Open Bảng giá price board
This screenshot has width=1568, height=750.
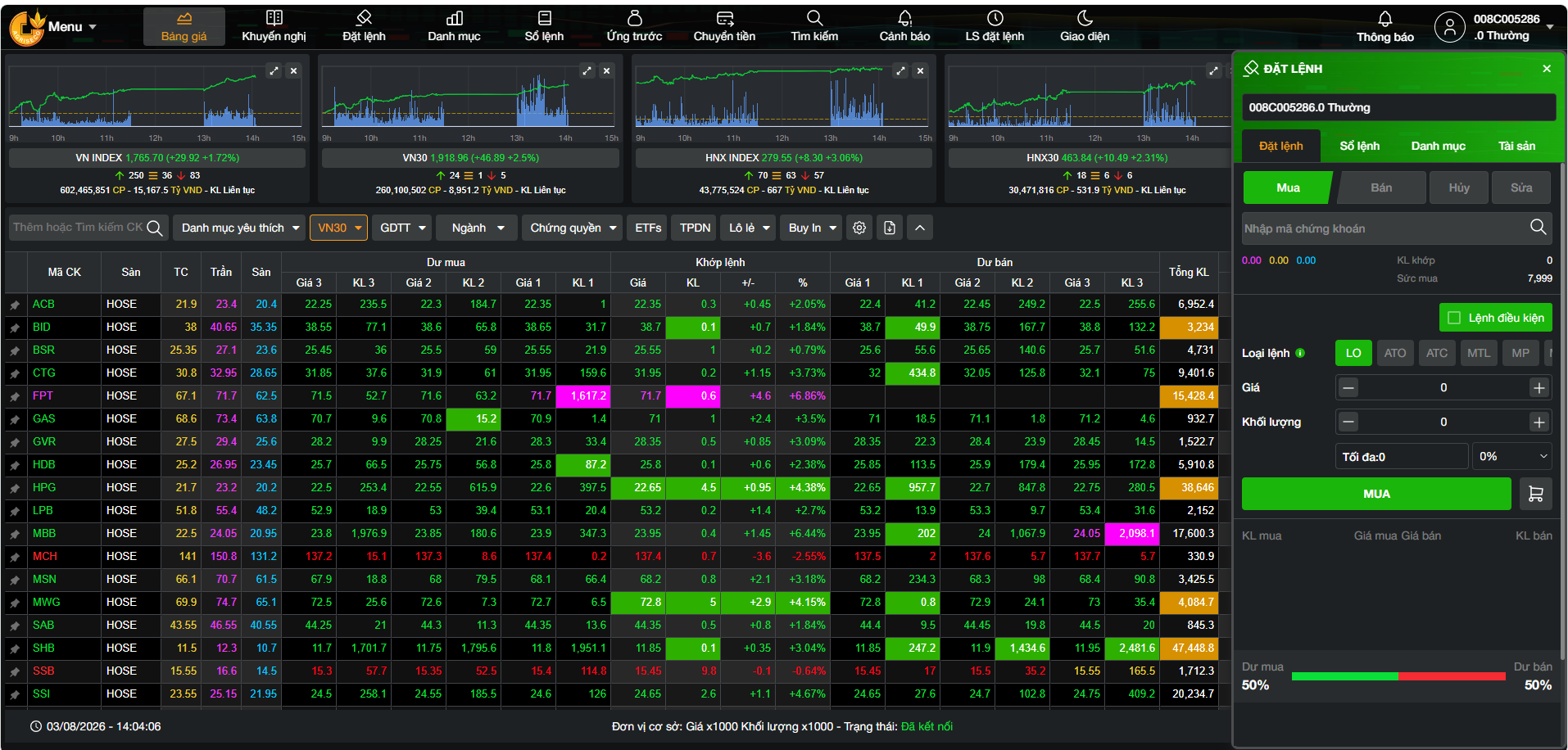point(184,26)
